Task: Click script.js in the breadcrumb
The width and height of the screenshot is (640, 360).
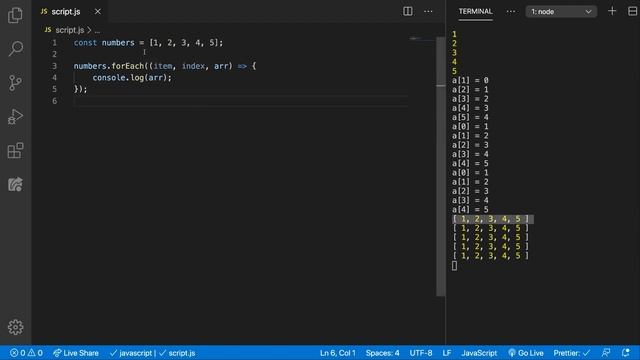Action: [69, 30]
